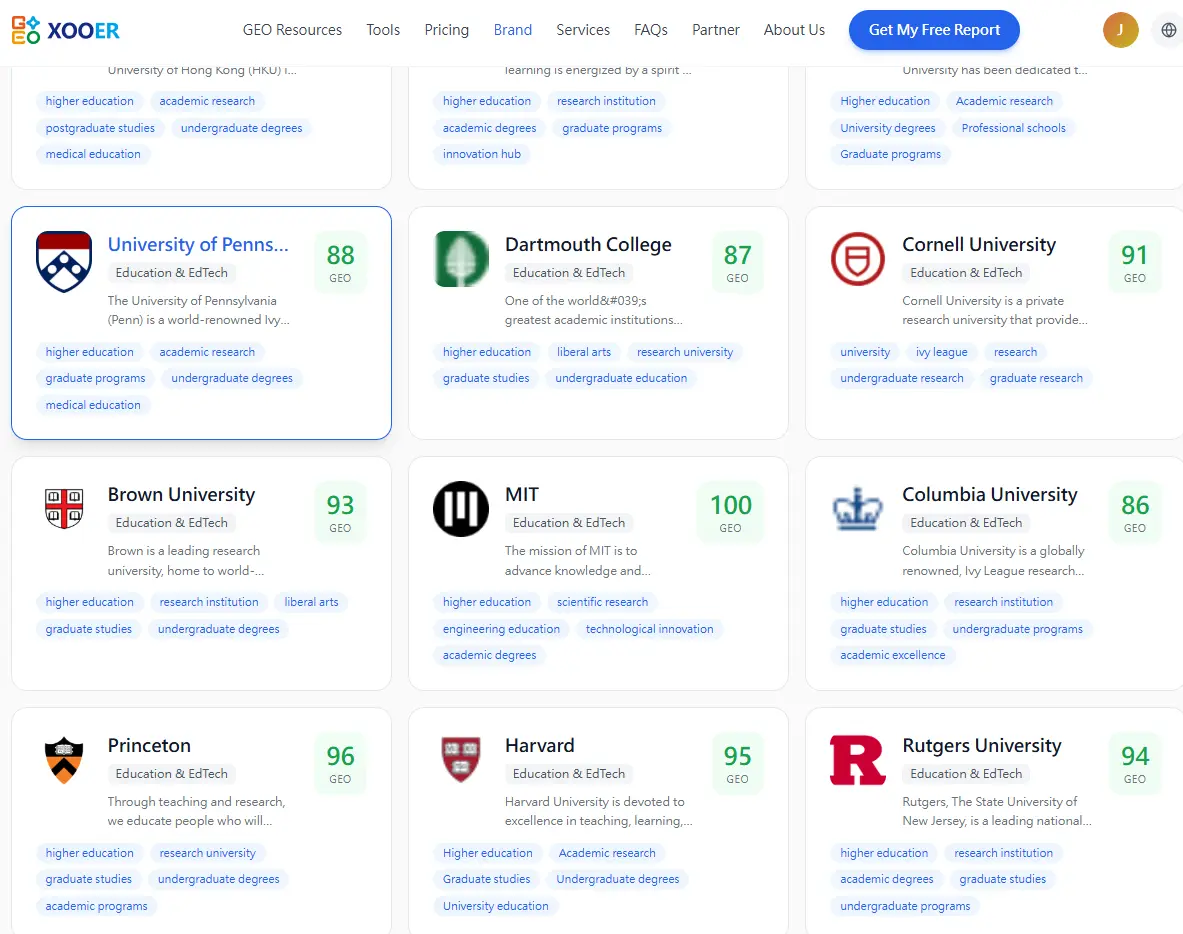Click Columbia's 86 GEO score badge
This screenshot has height=934, width=1183.
[x=1135, y=512]
